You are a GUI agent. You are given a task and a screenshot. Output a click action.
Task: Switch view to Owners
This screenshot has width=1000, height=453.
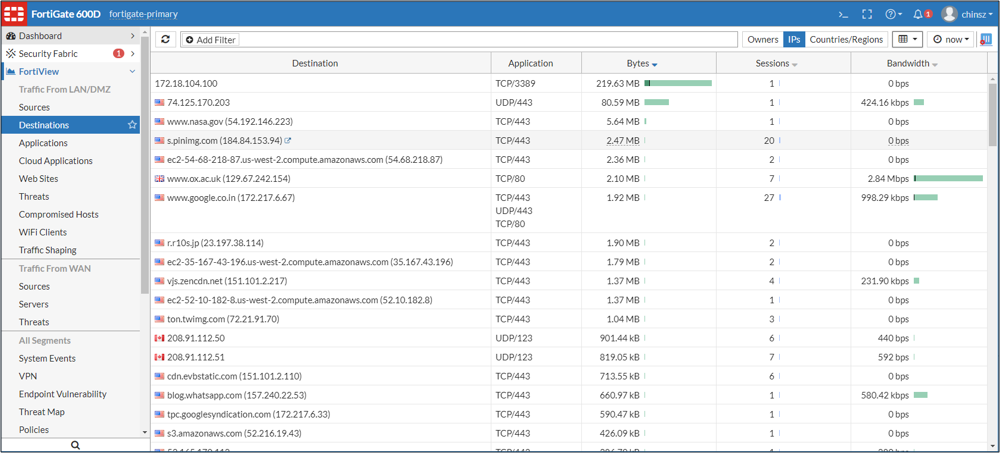tap(763, 40)
